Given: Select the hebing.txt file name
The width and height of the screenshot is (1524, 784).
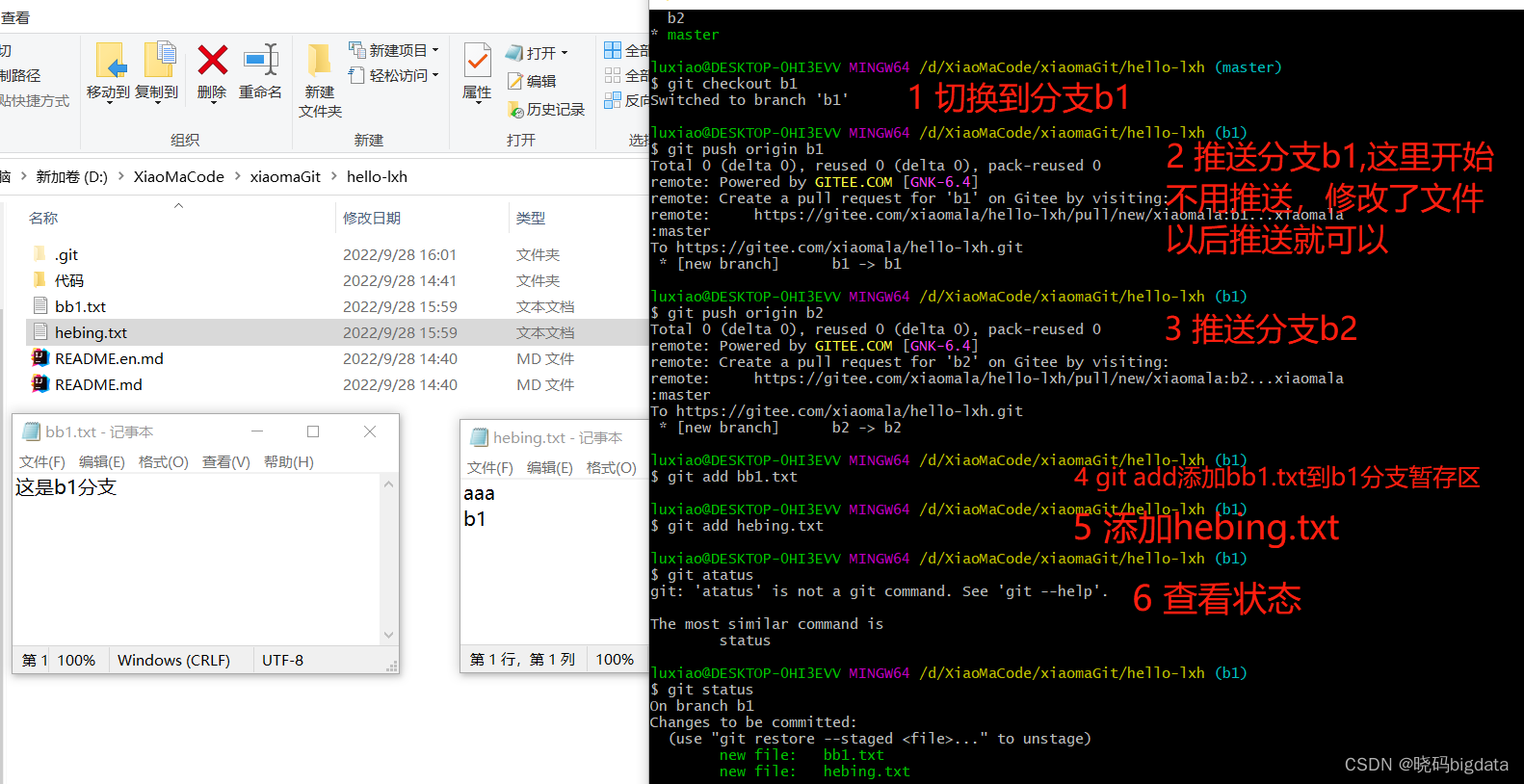Looking at the screenshot, I should click(x=92, y=332).
